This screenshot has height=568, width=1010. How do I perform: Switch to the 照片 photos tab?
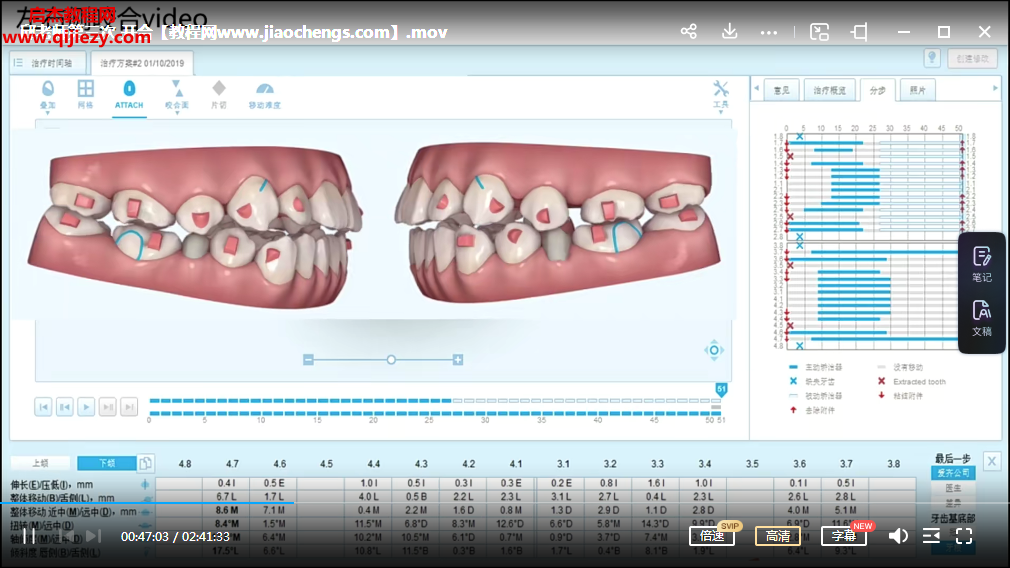[x=918, y=90]
